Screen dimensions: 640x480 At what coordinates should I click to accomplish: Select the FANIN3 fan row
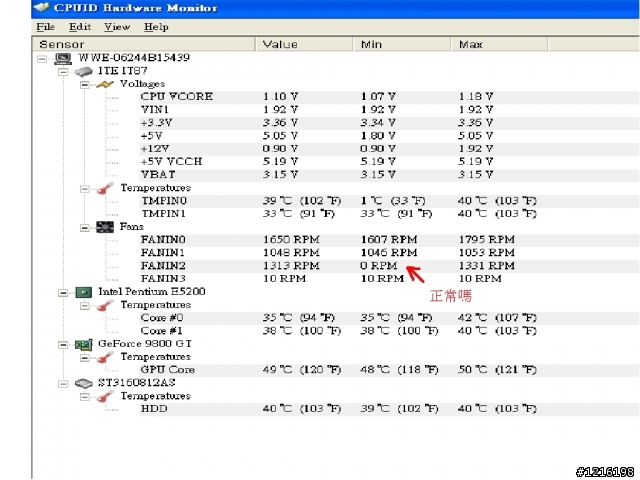[x=389, y=279]
